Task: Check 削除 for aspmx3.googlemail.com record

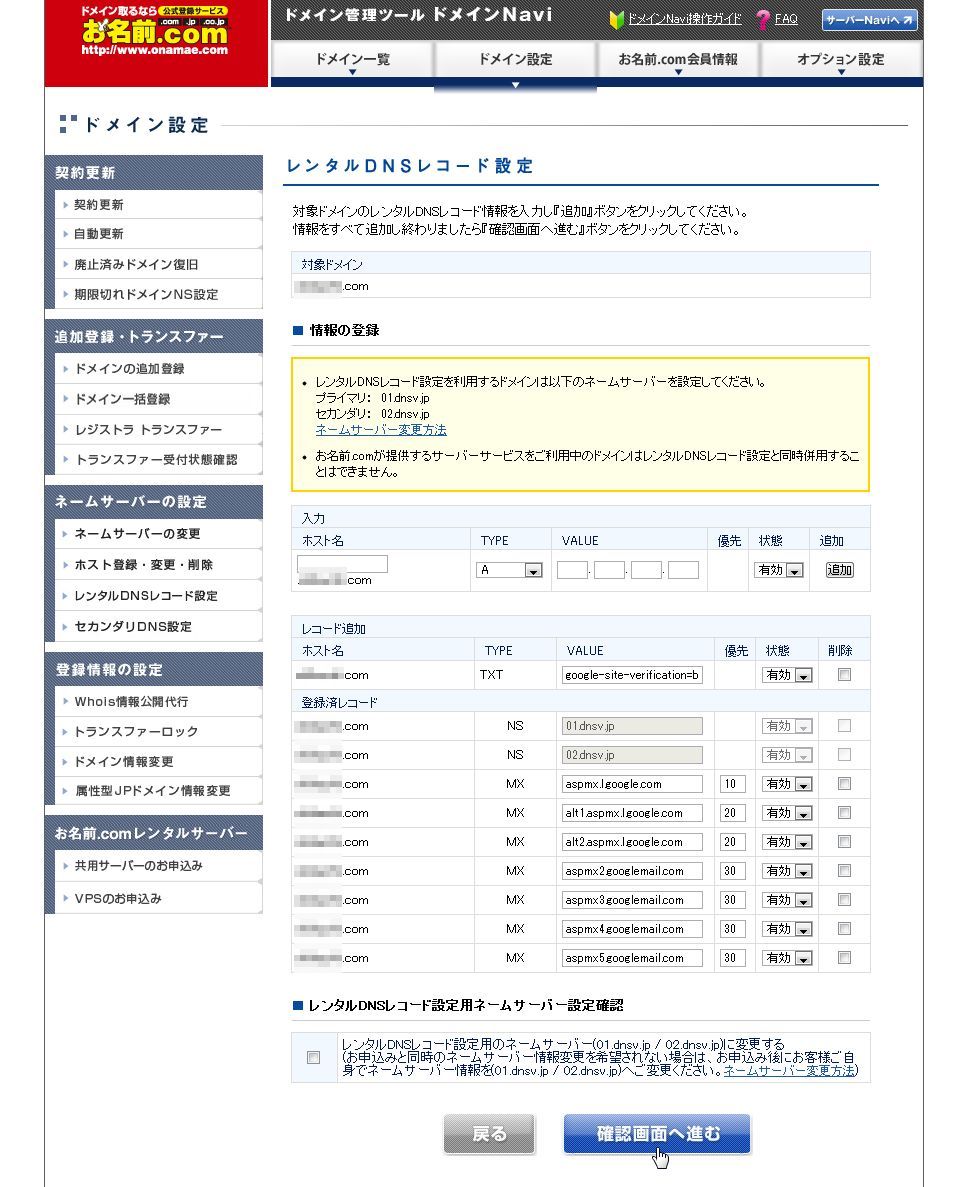Action: [845, 899]
